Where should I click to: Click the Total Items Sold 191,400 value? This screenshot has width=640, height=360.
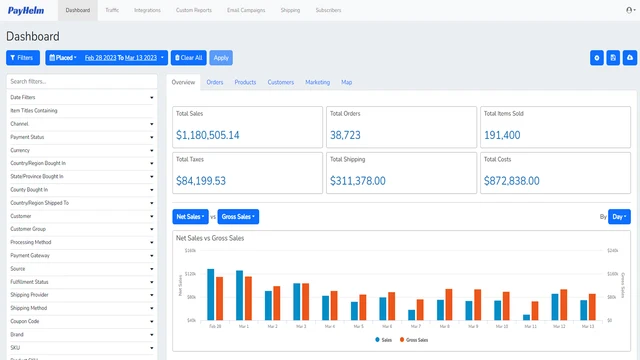[502, 135]
